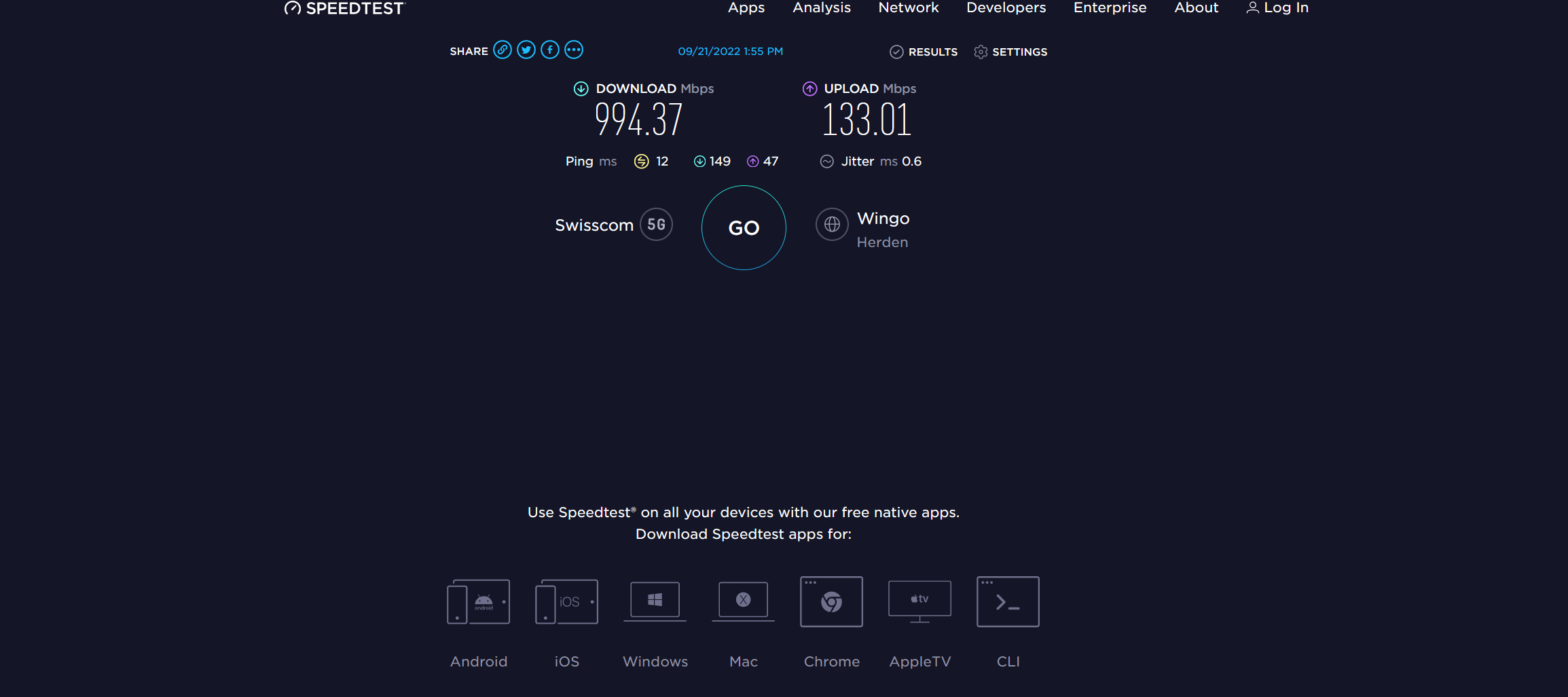The image size is (1568, 697).
Task: Click the CLI label
Action: click(x=1008, y=662)
